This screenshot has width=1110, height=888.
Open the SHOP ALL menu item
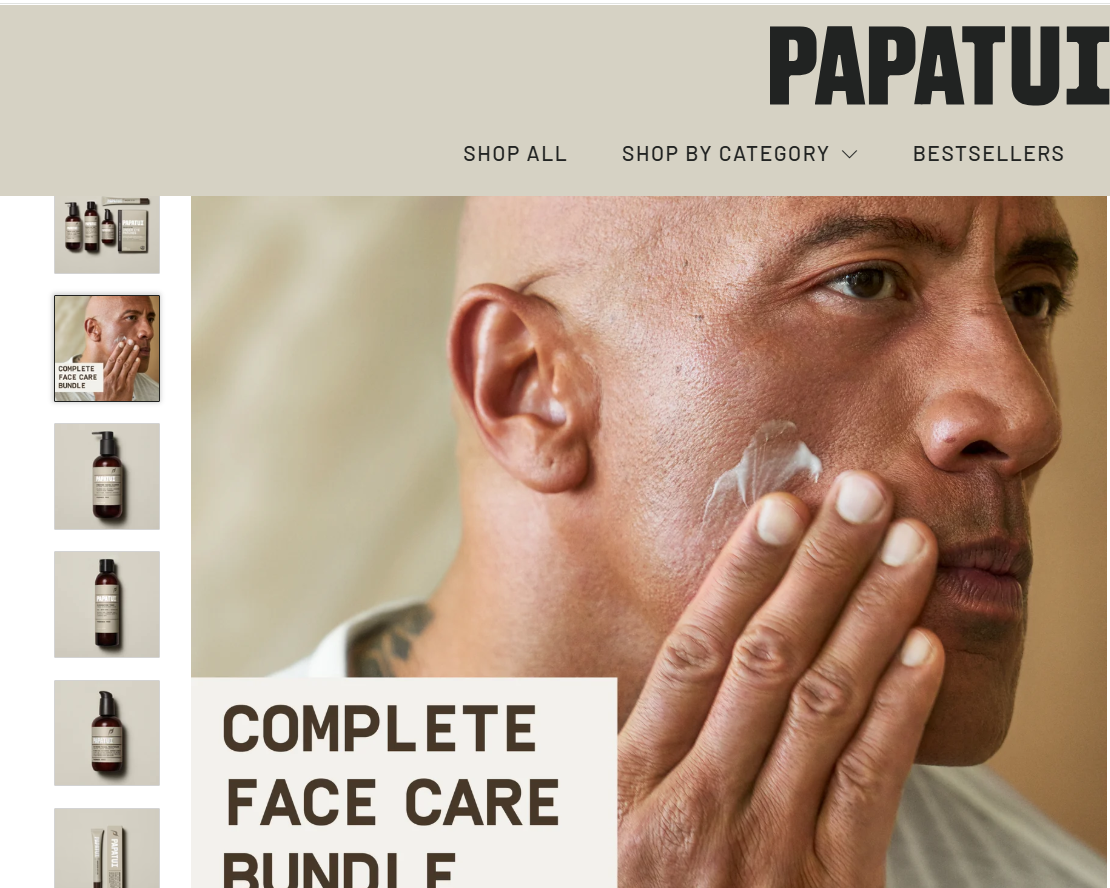[x=515, y=154]
